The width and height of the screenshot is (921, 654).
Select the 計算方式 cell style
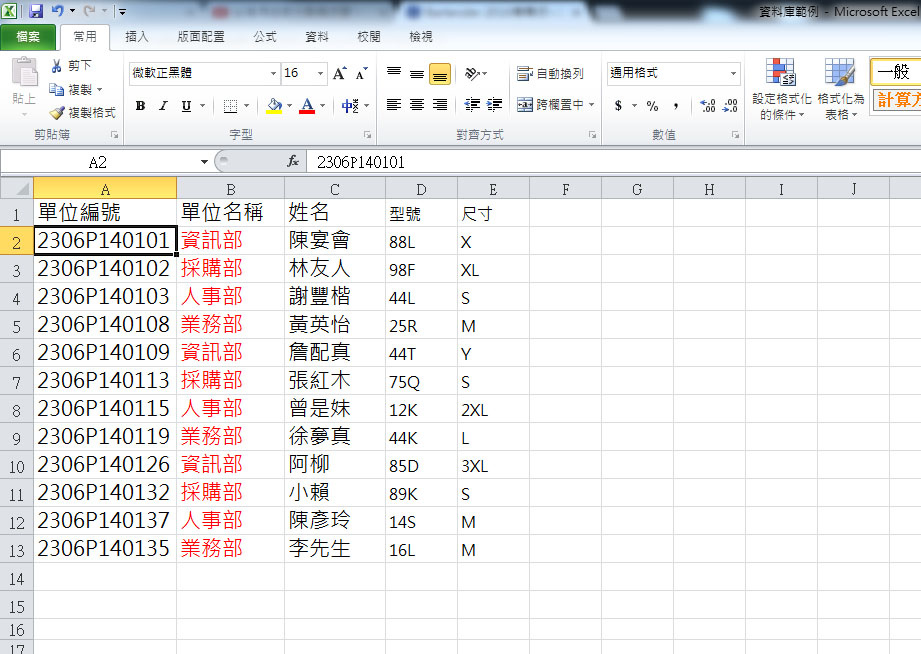(896, 99)
